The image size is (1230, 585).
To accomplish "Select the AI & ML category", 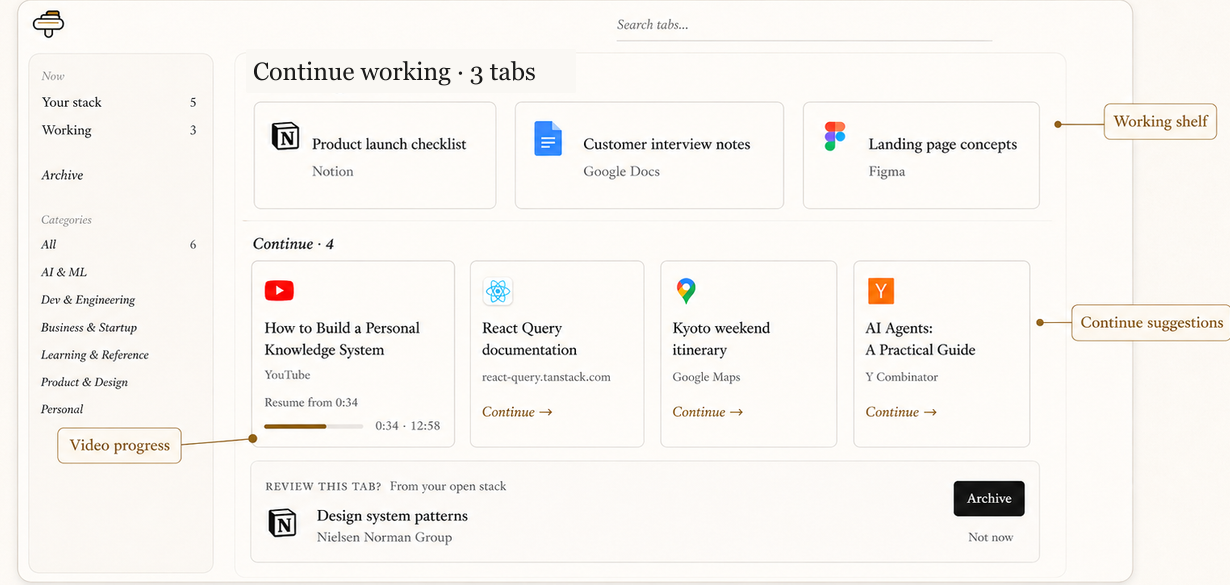I will pyautogui.click(x=64, y=272).
